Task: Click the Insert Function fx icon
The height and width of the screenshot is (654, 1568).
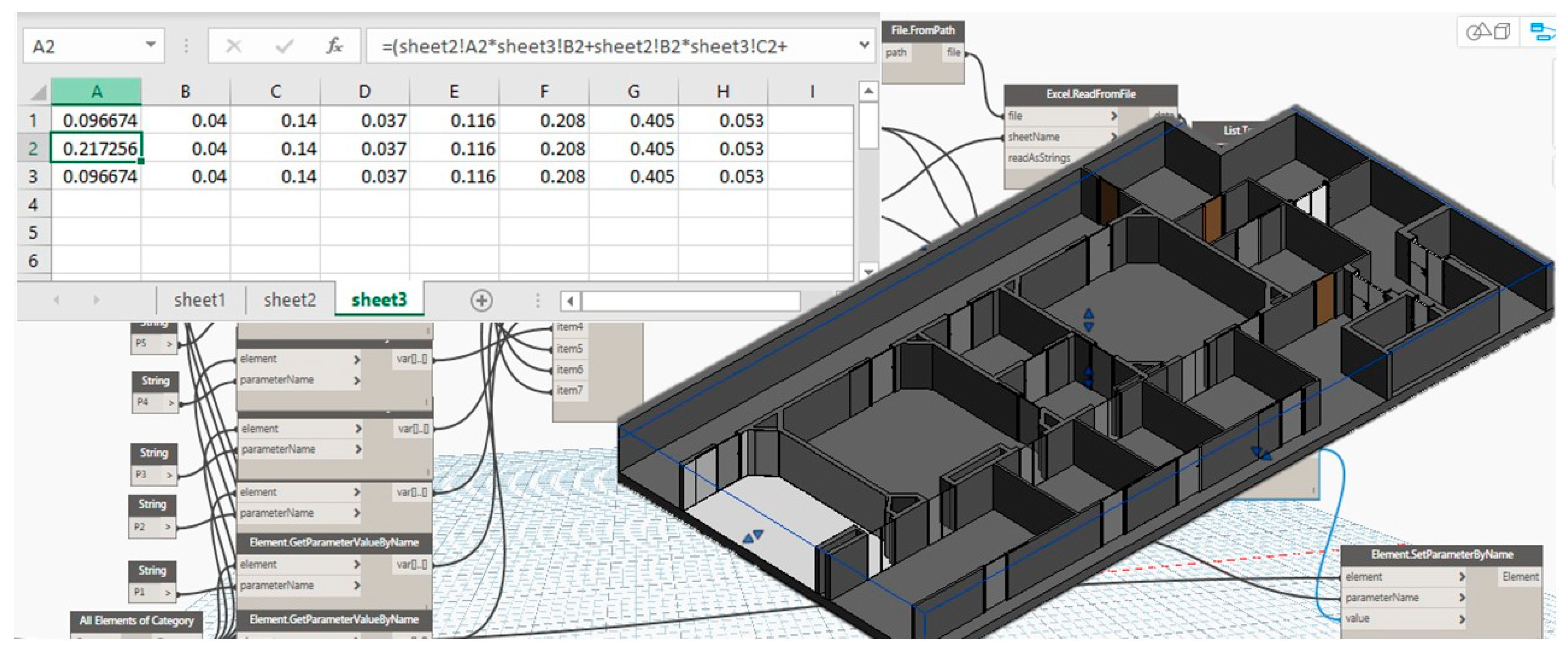Action: coord(334,46)
